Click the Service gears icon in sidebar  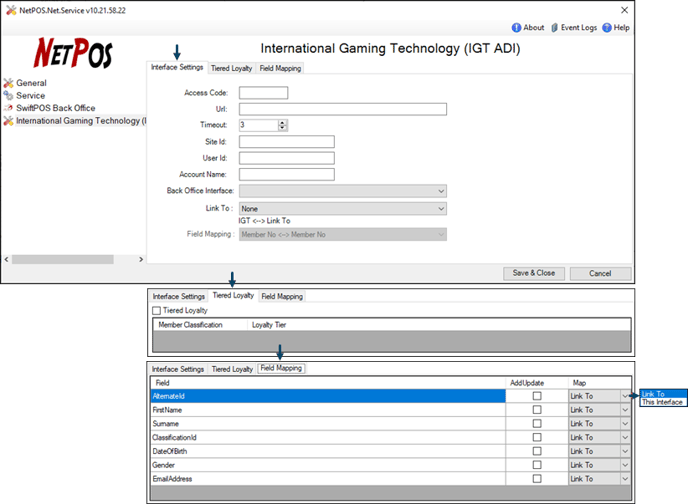[8, 95]
